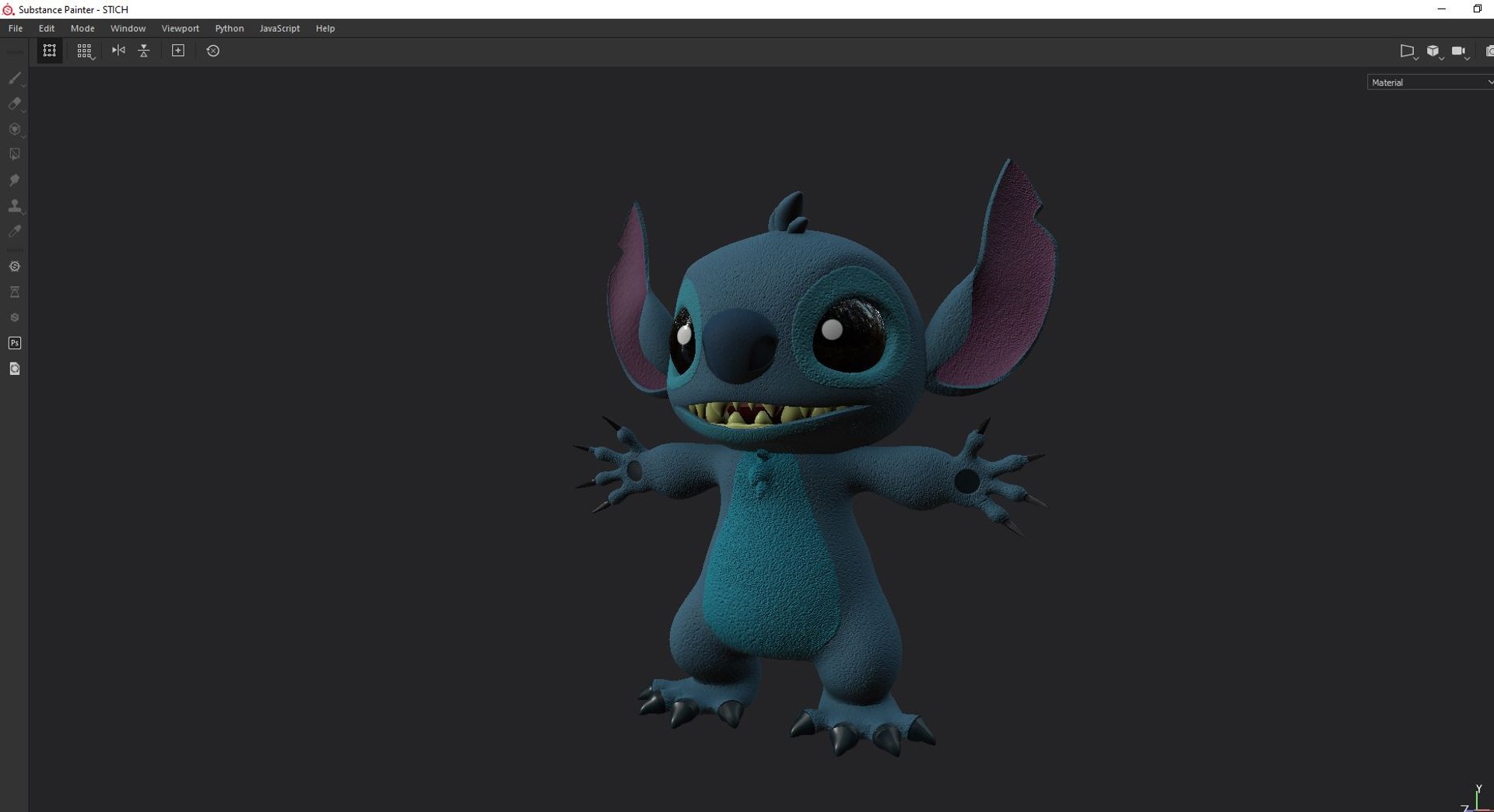
Task: Open the Mode menu
Action: click(82, 28)
